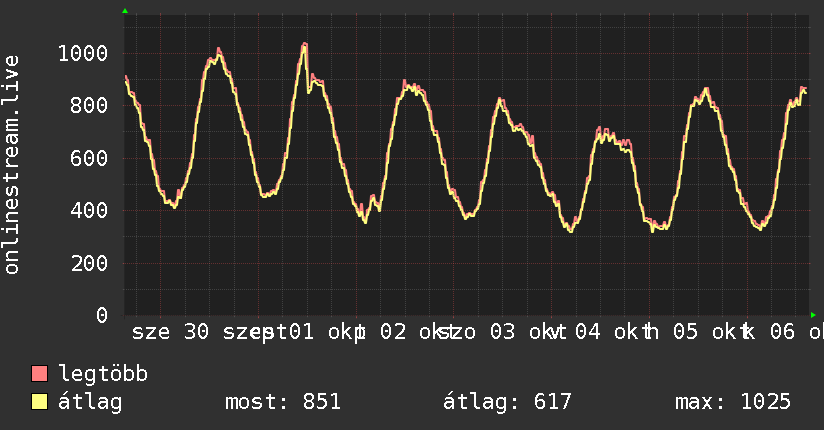Click the onlinestream.live vertical axis title
This screenshot has width=824, height=430.
12,165
